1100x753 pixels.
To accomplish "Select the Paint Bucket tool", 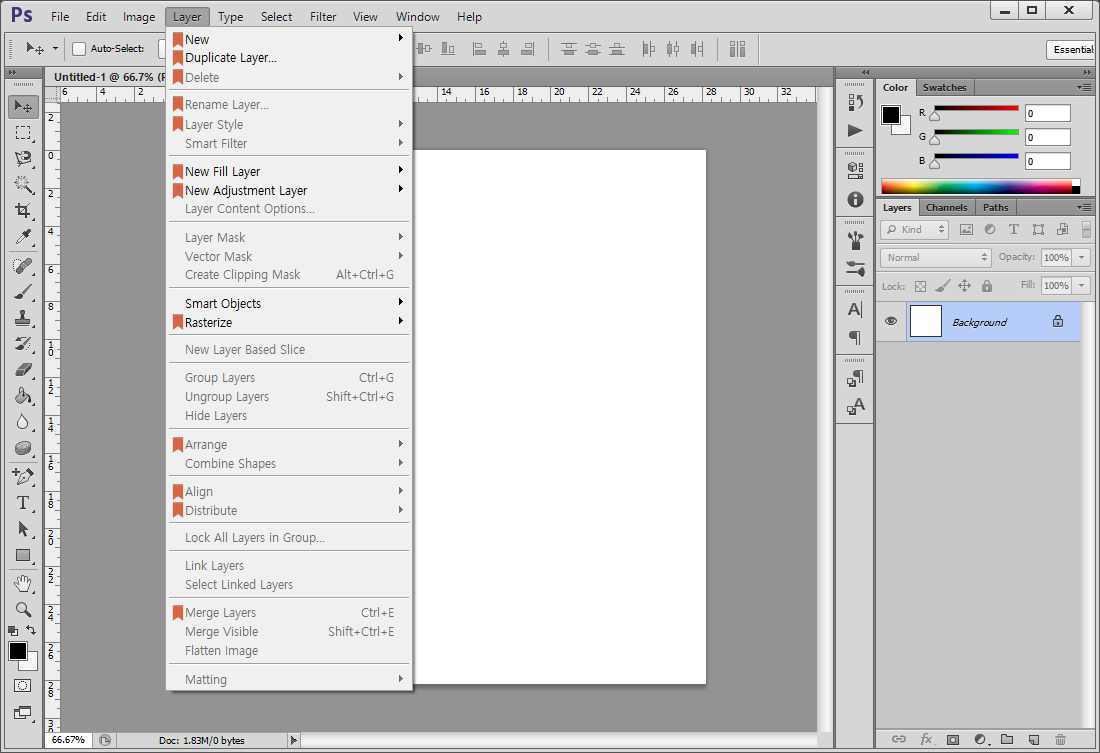I will tap(23, 396).
